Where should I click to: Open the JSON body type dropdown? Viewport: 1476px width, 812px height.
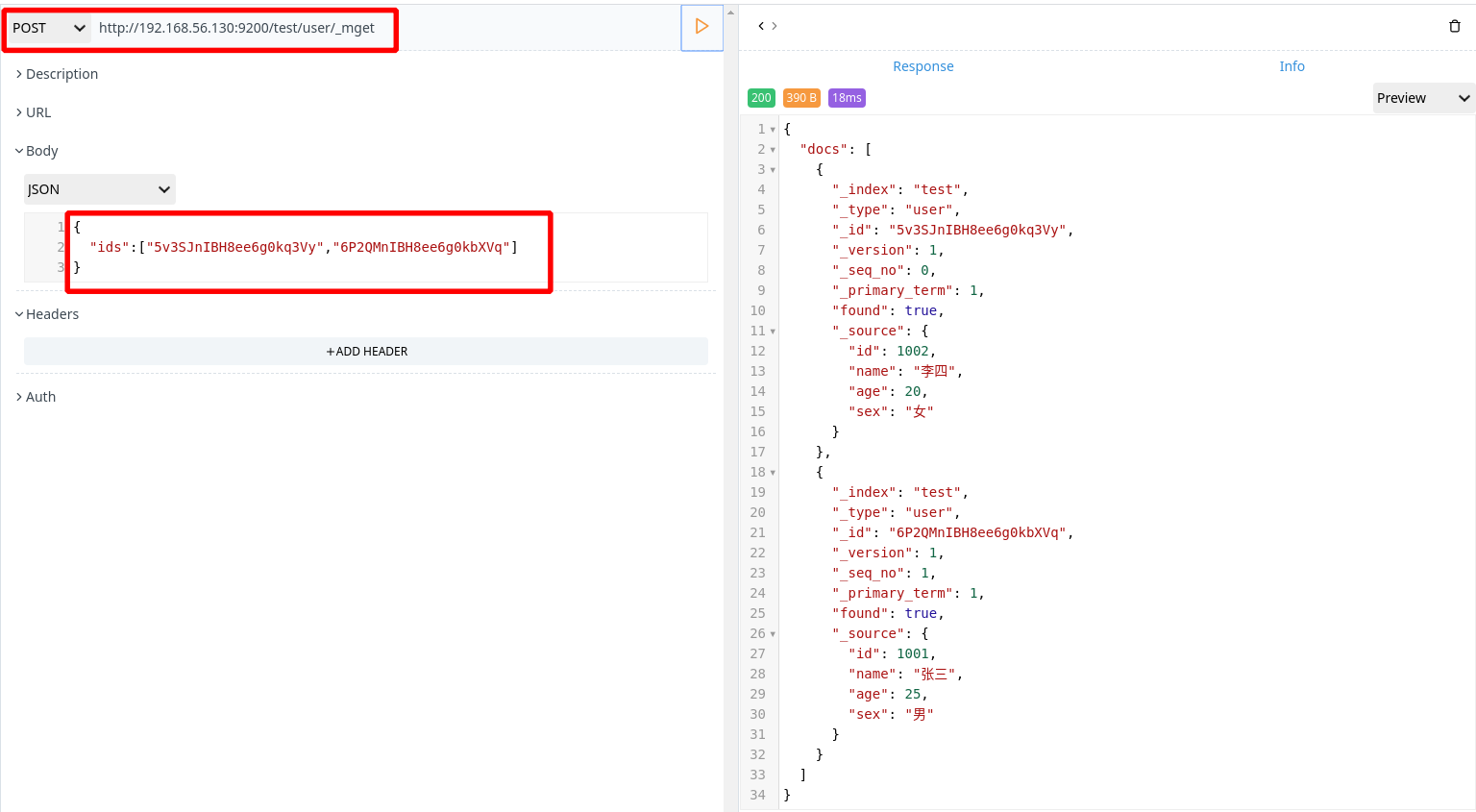99,189
